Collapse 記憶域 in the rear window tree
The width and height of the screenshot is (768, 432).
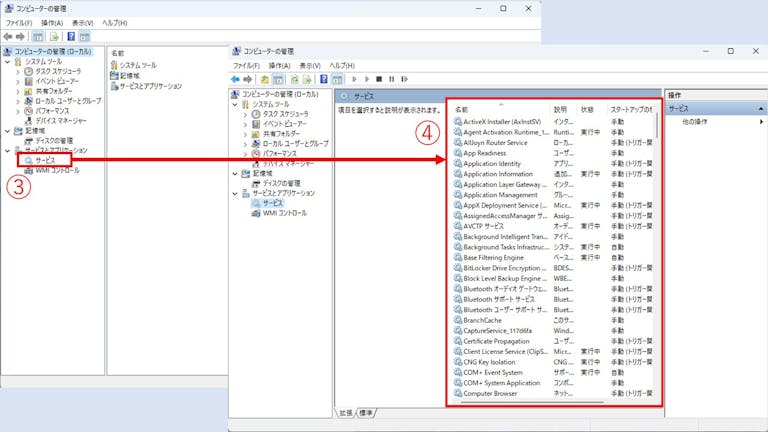pos(7,131)
